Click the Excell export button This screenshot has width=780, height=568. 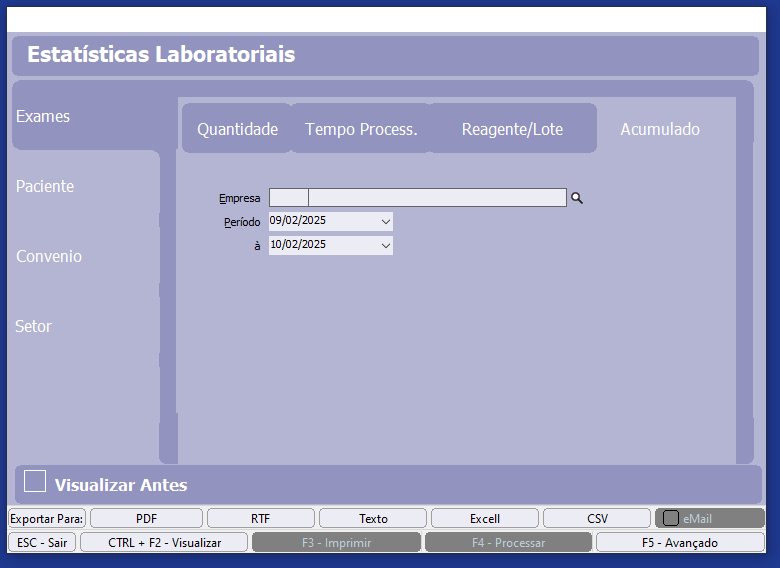pyautogui.click(x=485, y=518)
